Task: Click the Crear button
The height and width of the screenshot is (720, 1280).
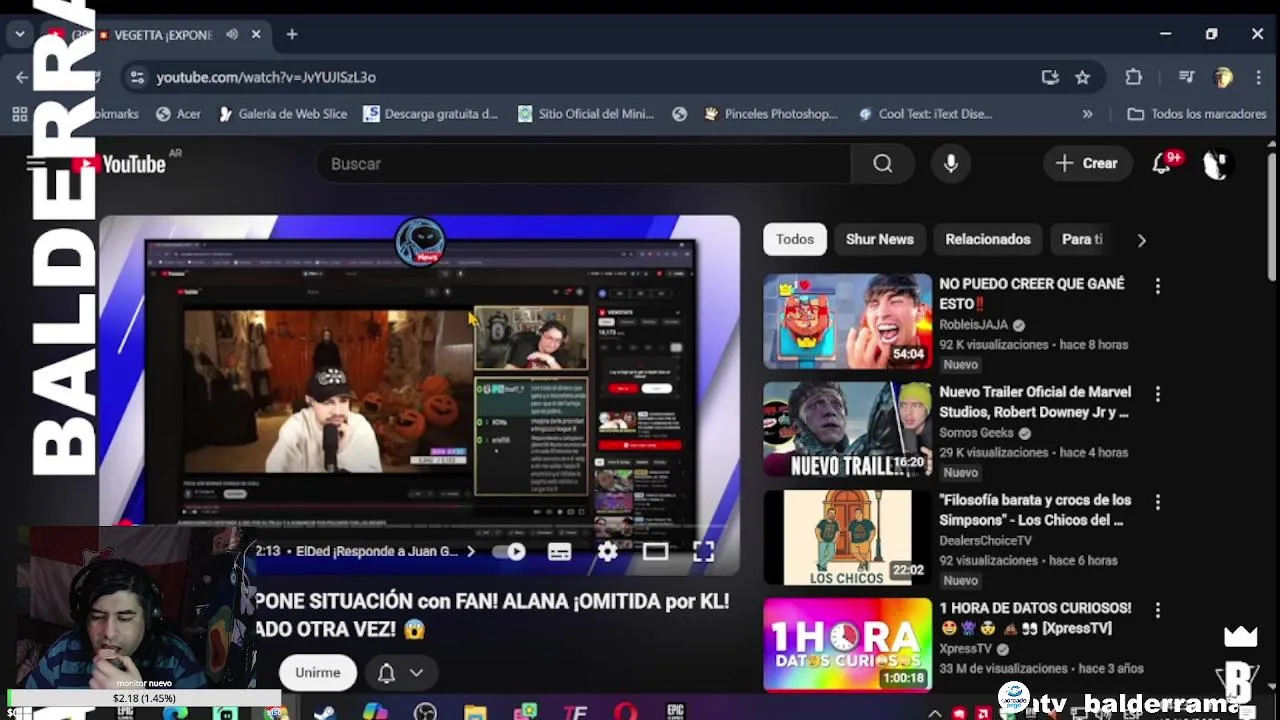Action: pos(1087,164)
